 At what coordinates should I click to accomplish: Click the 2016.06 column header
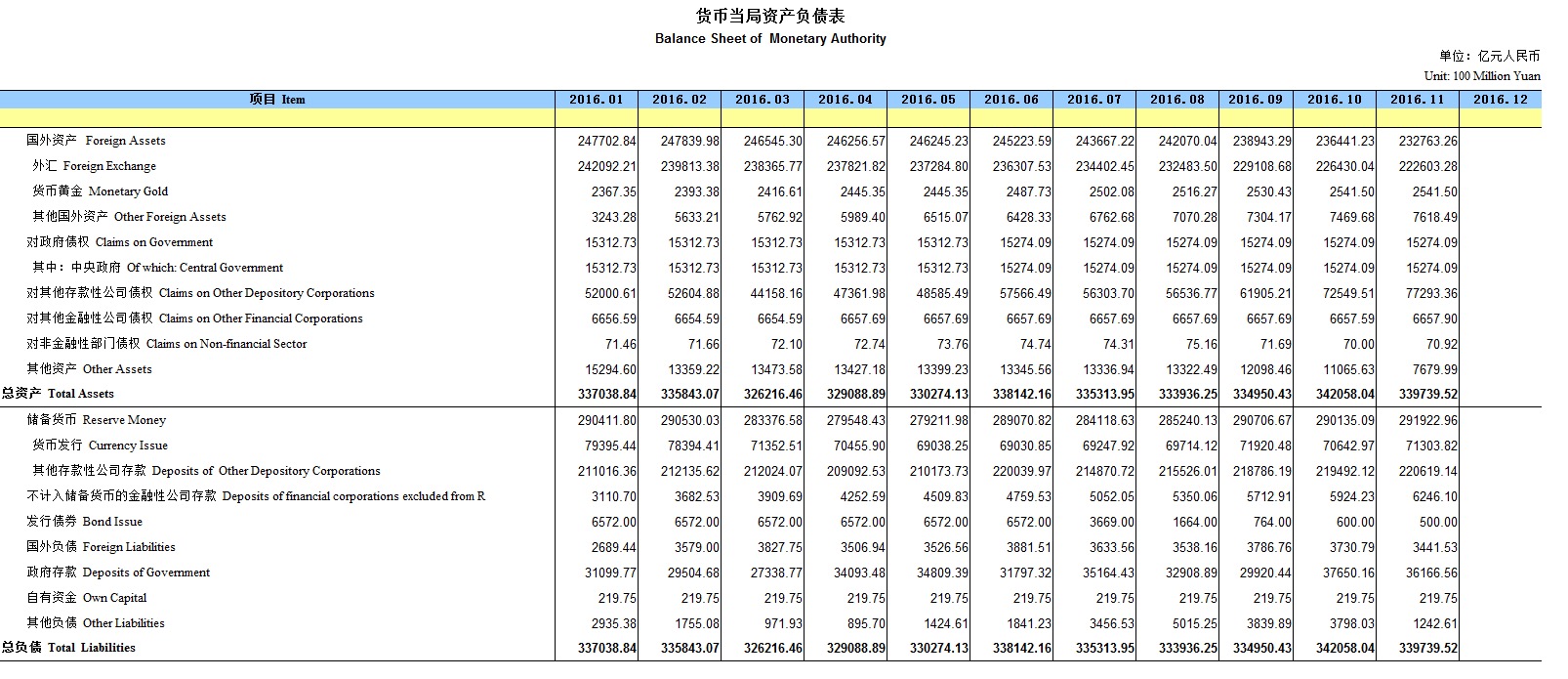(x=1011, y=100)
